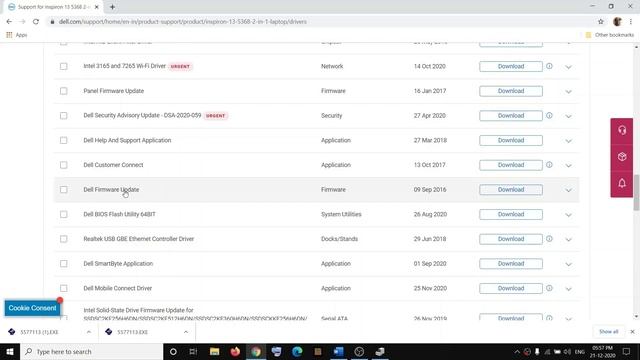
Task: Open options arrow for 5577113 (1).EXE download
Action: pos(89,332)
